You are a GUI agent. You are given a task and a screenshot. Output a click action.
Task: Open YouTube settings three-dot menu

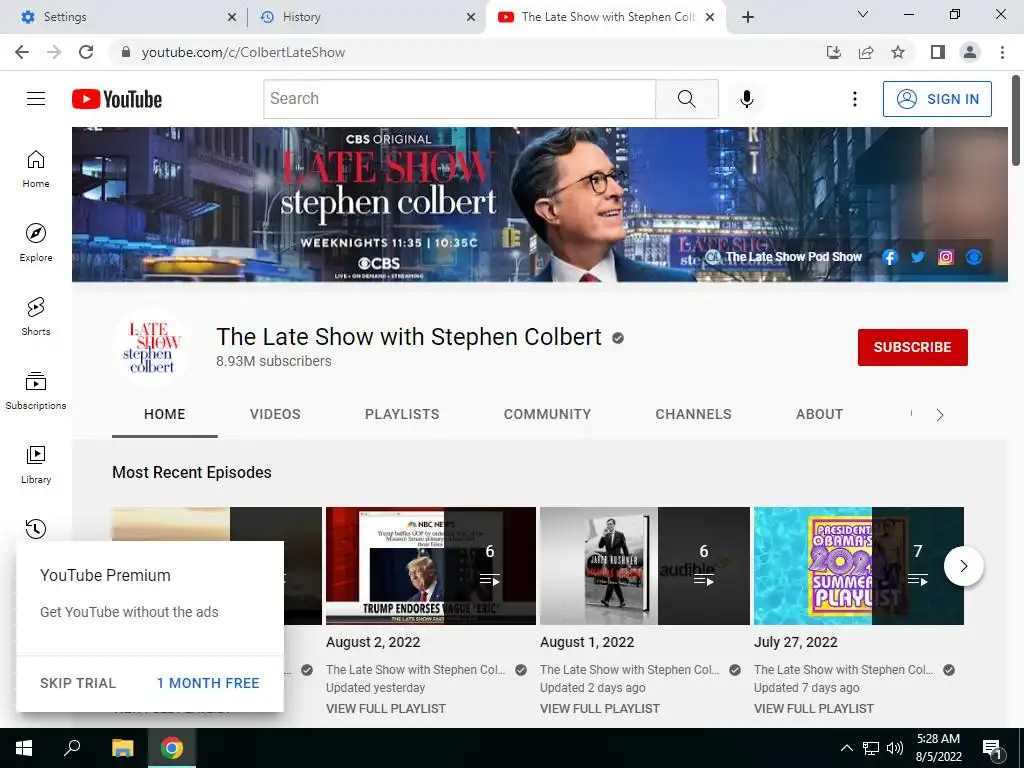point(854,99)
